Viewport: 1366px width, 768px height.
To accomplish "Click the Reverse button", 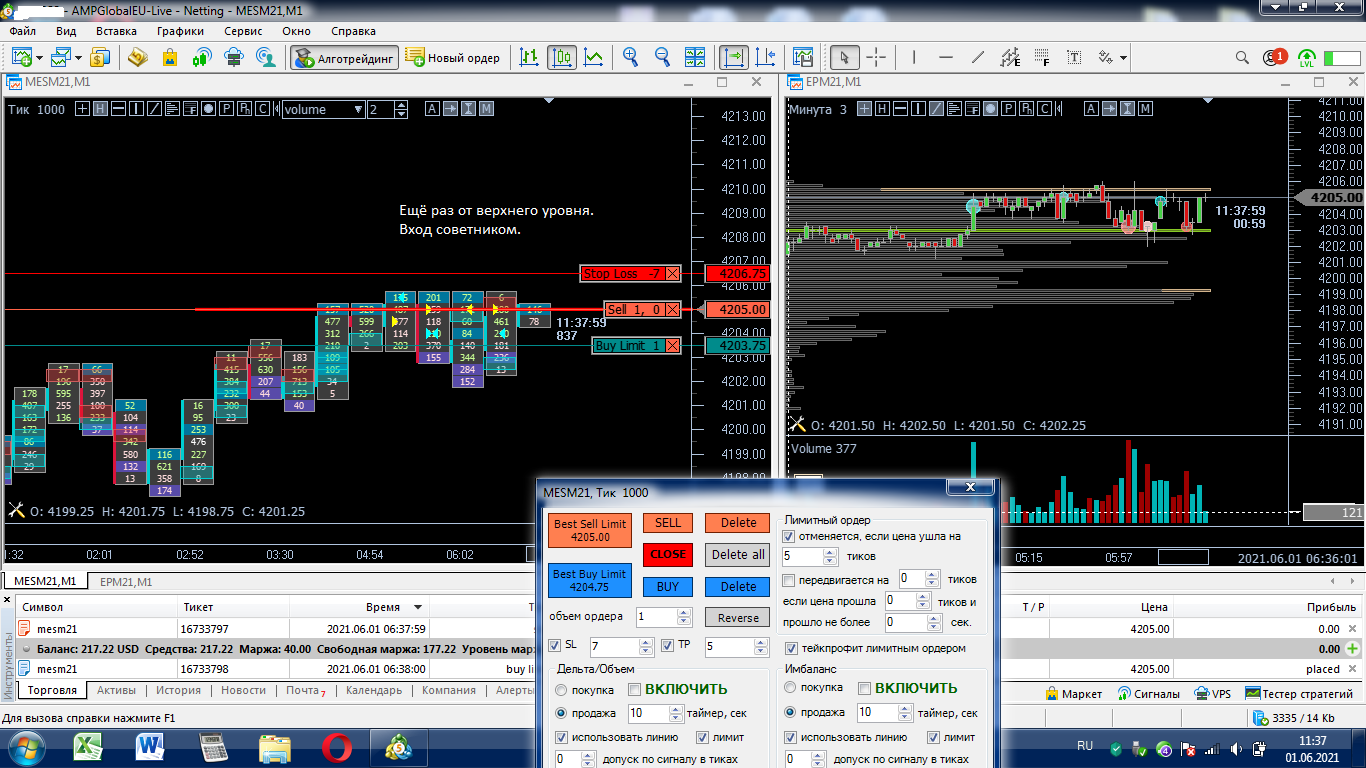I will coord(738,618).
